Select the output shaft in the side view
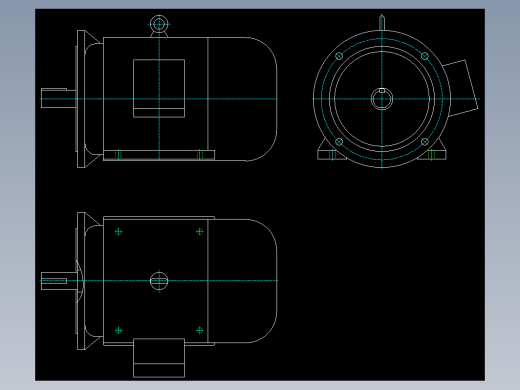The image size is (520, 390). click(58, 98)
